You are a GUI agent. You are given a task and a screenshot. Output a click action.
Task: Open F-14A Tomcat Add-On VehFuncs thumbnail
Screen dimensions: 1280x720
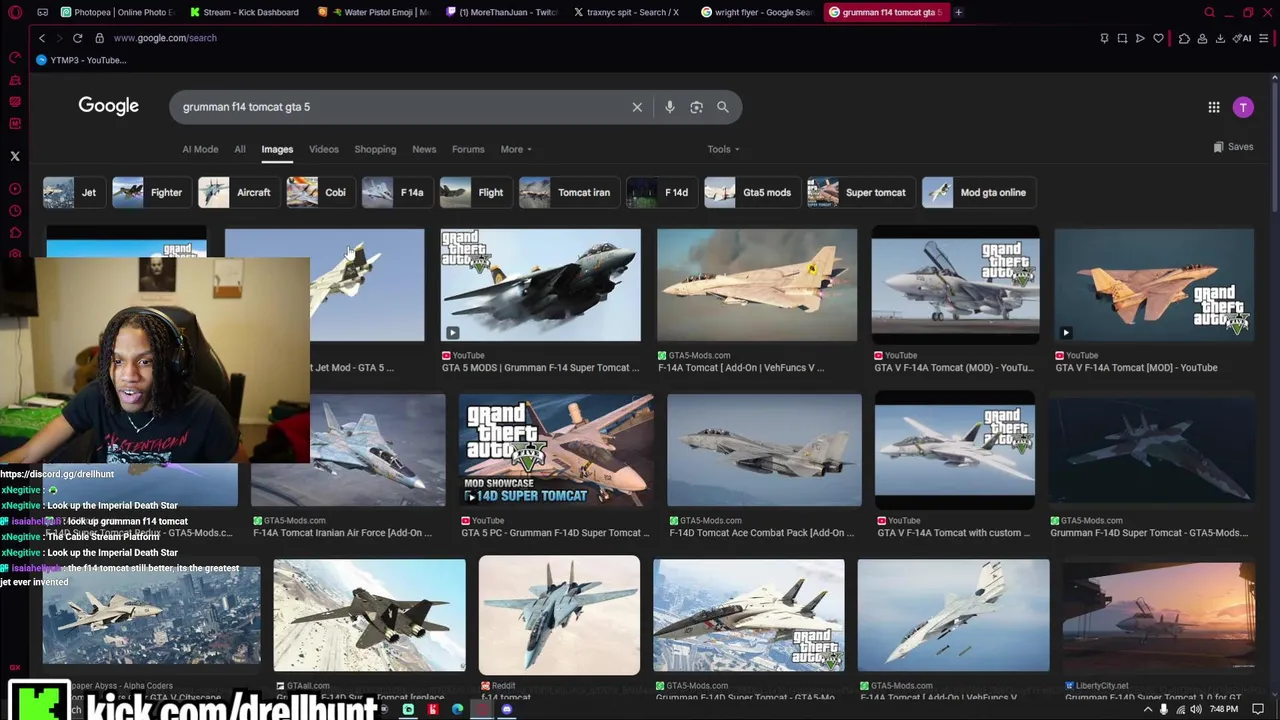pyautogui.click(x=757, y=285)
